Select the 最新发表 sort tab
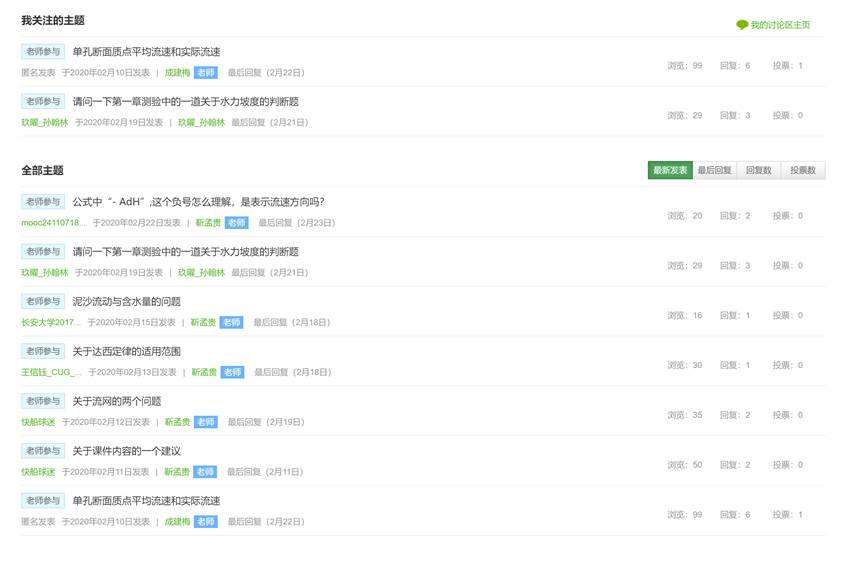The image size is (847, 562). pyautogui.click(x=670, y=170)
